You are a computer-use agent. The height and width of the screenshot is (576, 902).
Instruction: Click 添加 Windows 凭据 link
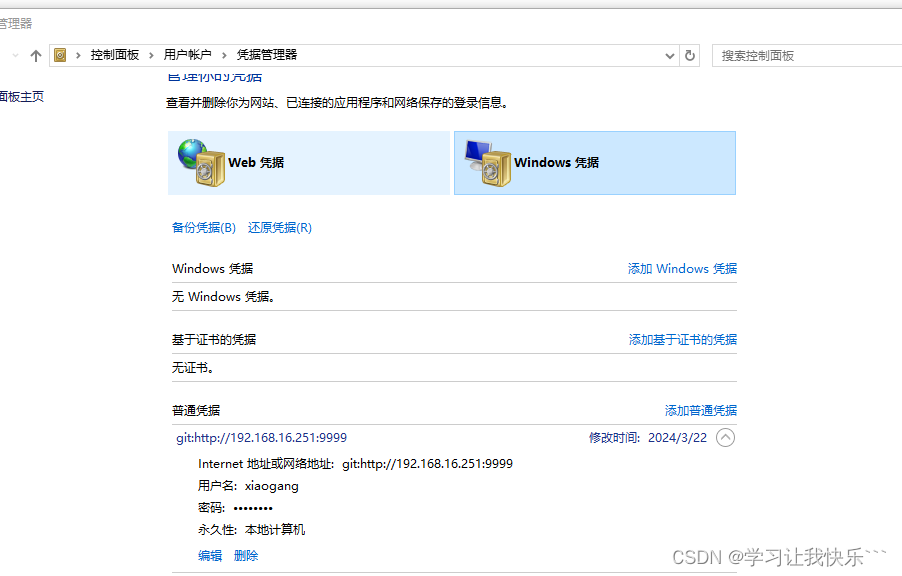point(682,269)
